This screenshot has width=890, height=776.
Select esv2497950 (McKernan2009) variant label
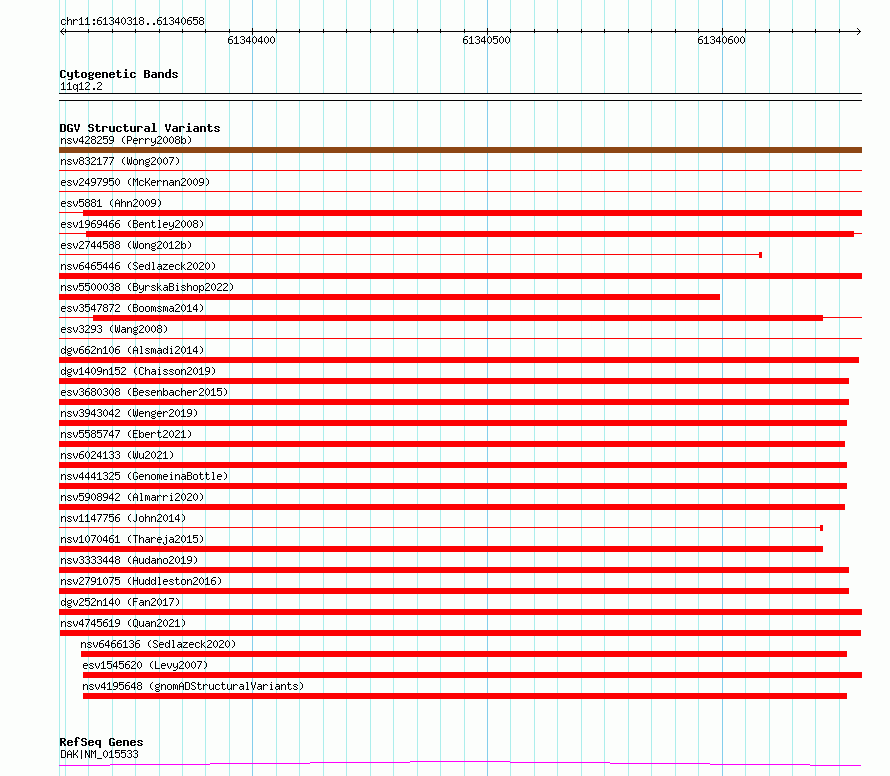click(x=135, y=182)
